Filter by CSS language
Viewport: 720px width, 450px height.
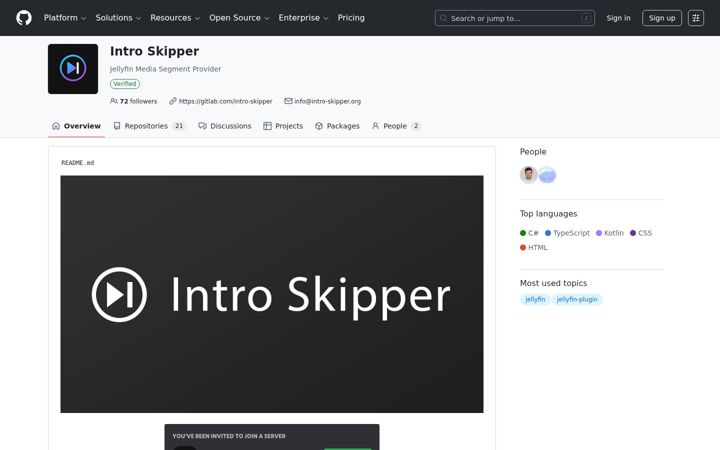tap(641, 233)
